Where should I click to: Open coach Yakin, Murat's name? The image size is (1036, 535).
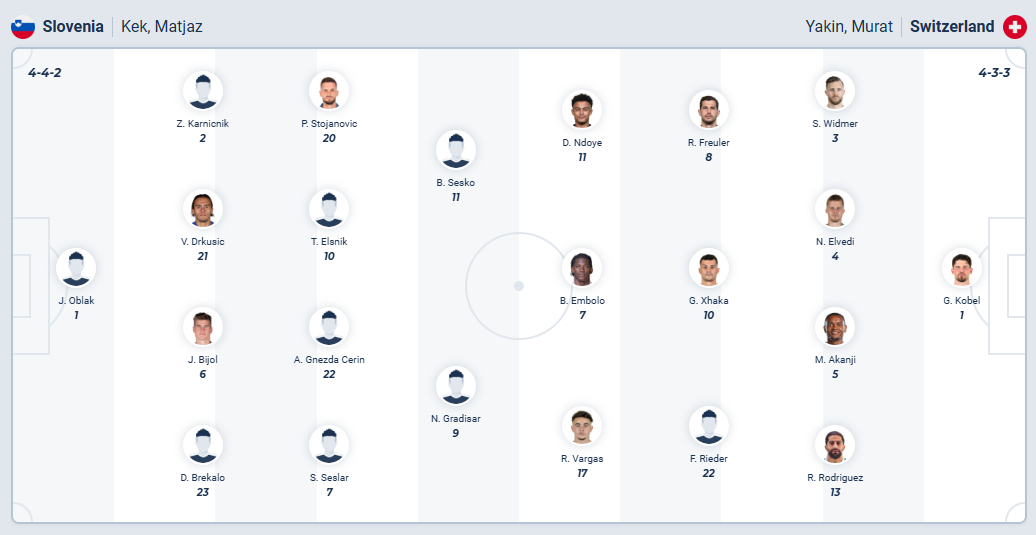tap(849, 27)
